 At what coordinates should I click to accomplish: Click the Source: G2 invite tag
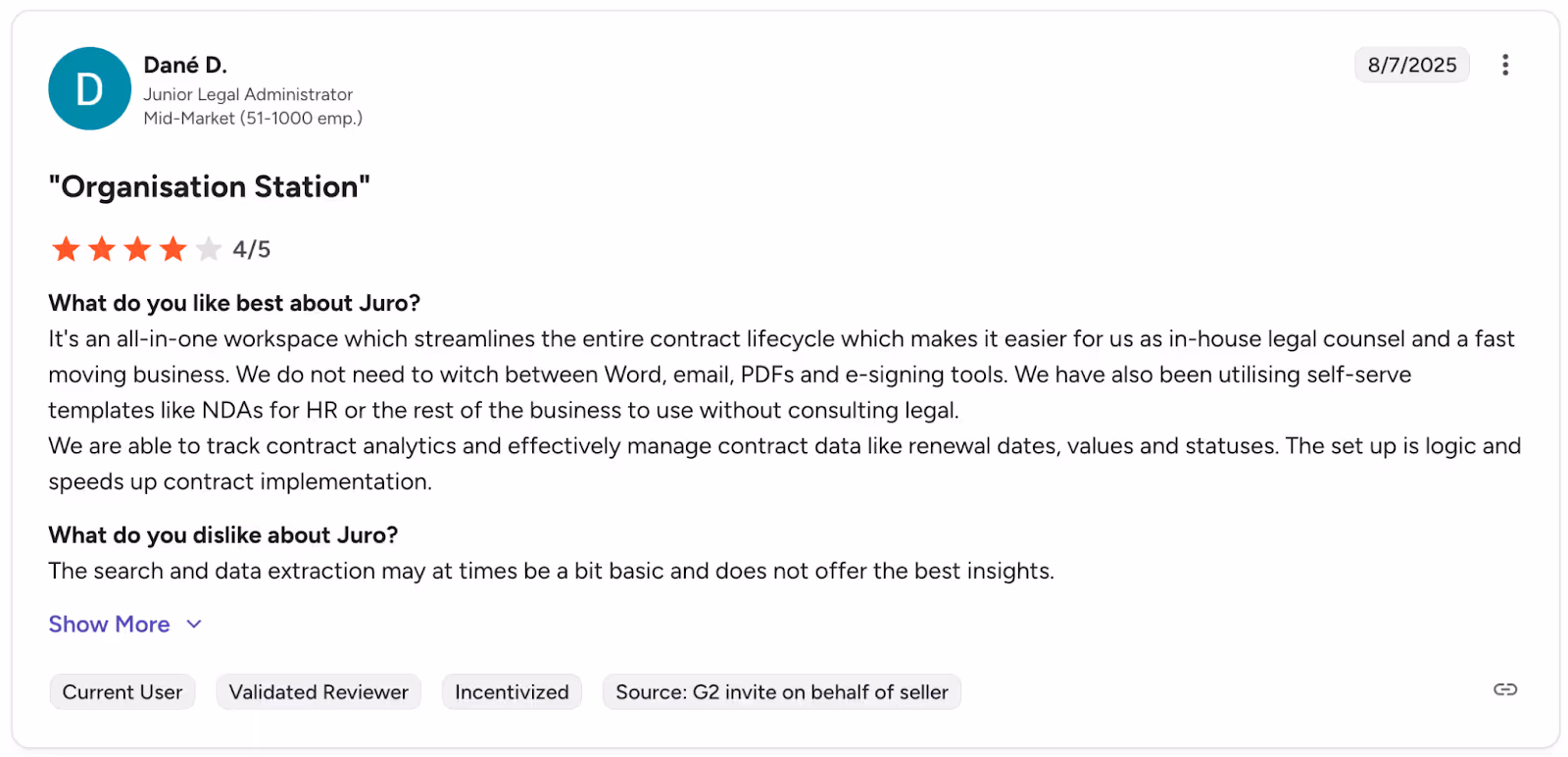[781, 691]
